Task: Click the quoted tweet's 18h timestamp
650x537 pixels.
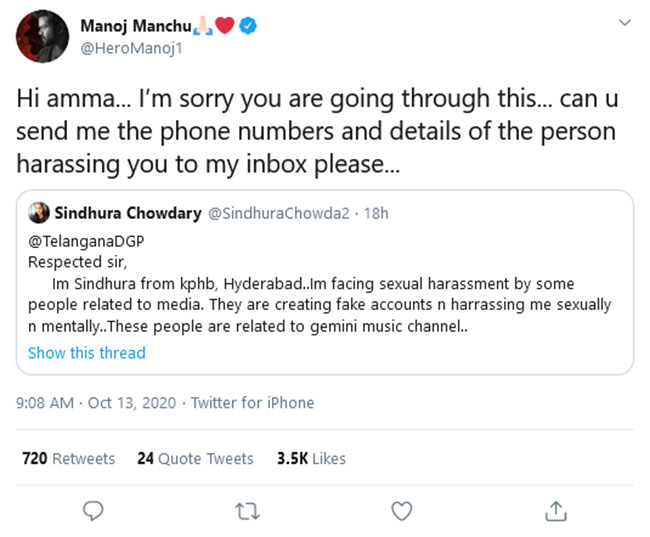Action: pyautogui.click(x=377, y=213)
